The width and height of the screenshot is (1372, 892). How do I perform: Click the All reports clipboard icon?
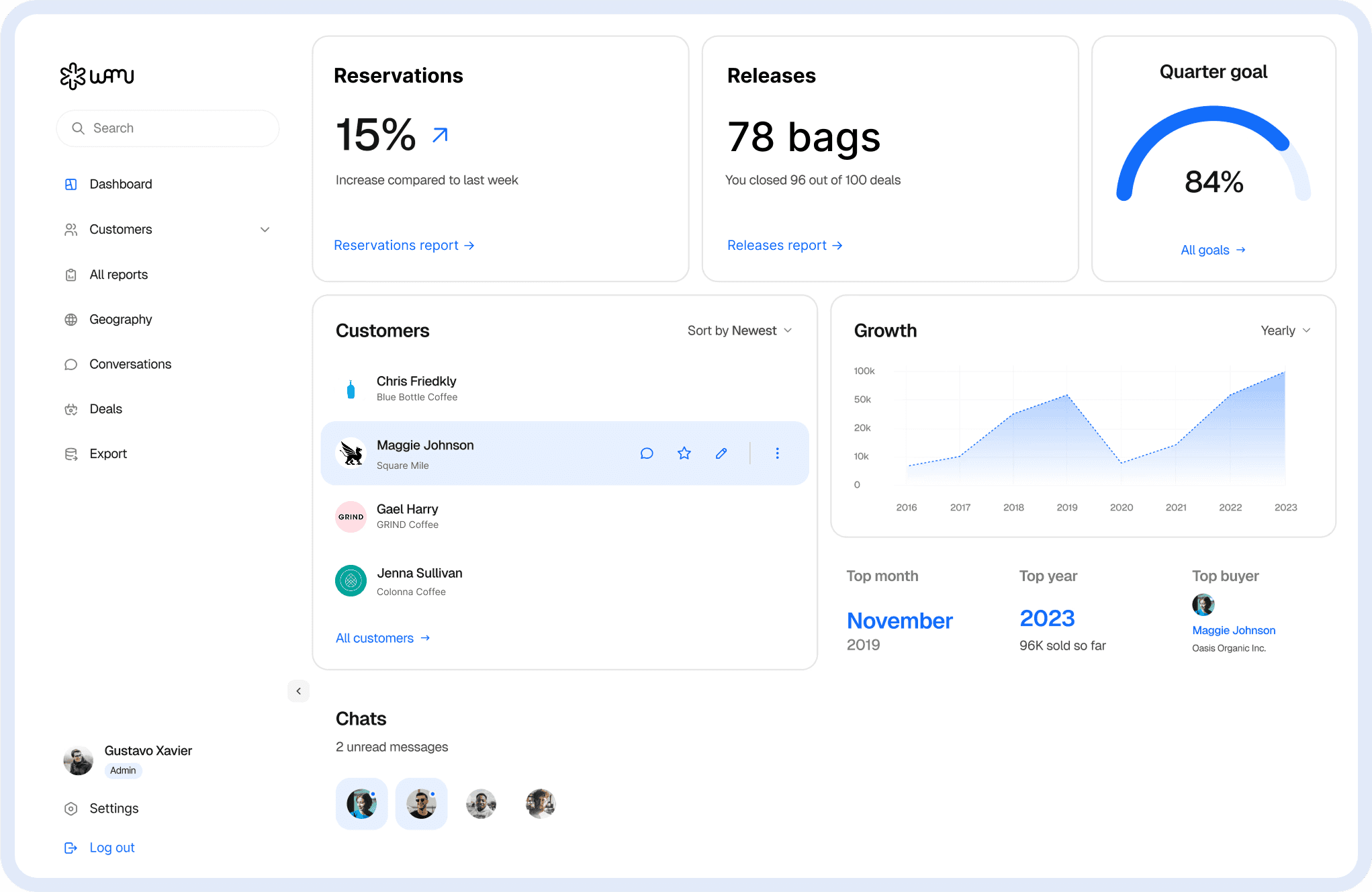tap(71, 275)
